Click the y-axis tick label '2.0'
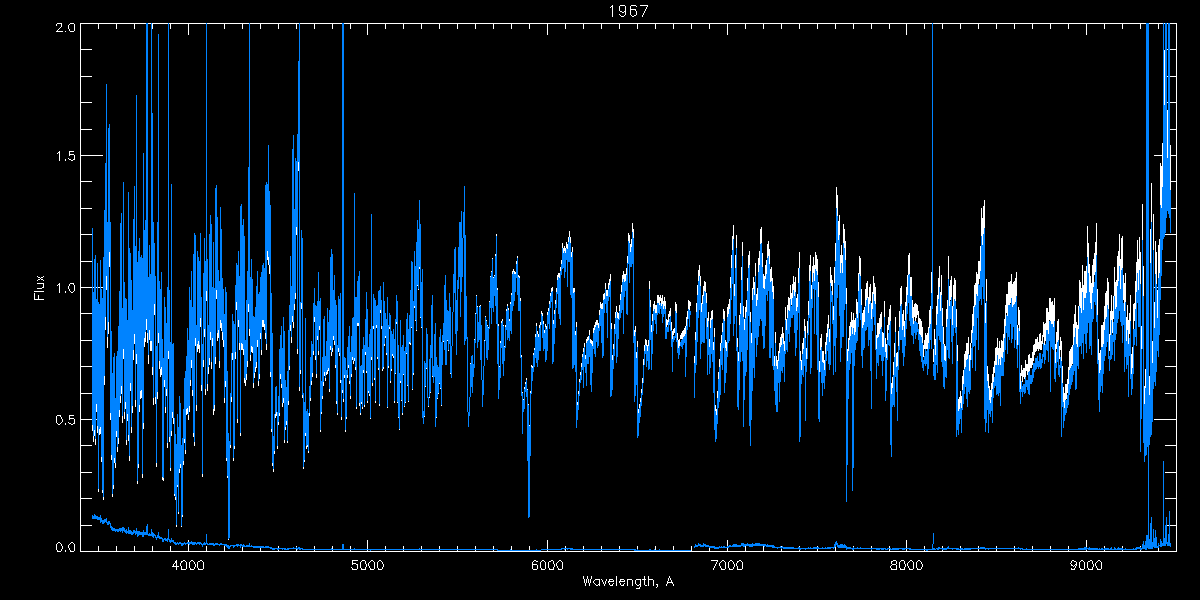The width and height of the screenshot is (1200, 600). coord(64,27)
